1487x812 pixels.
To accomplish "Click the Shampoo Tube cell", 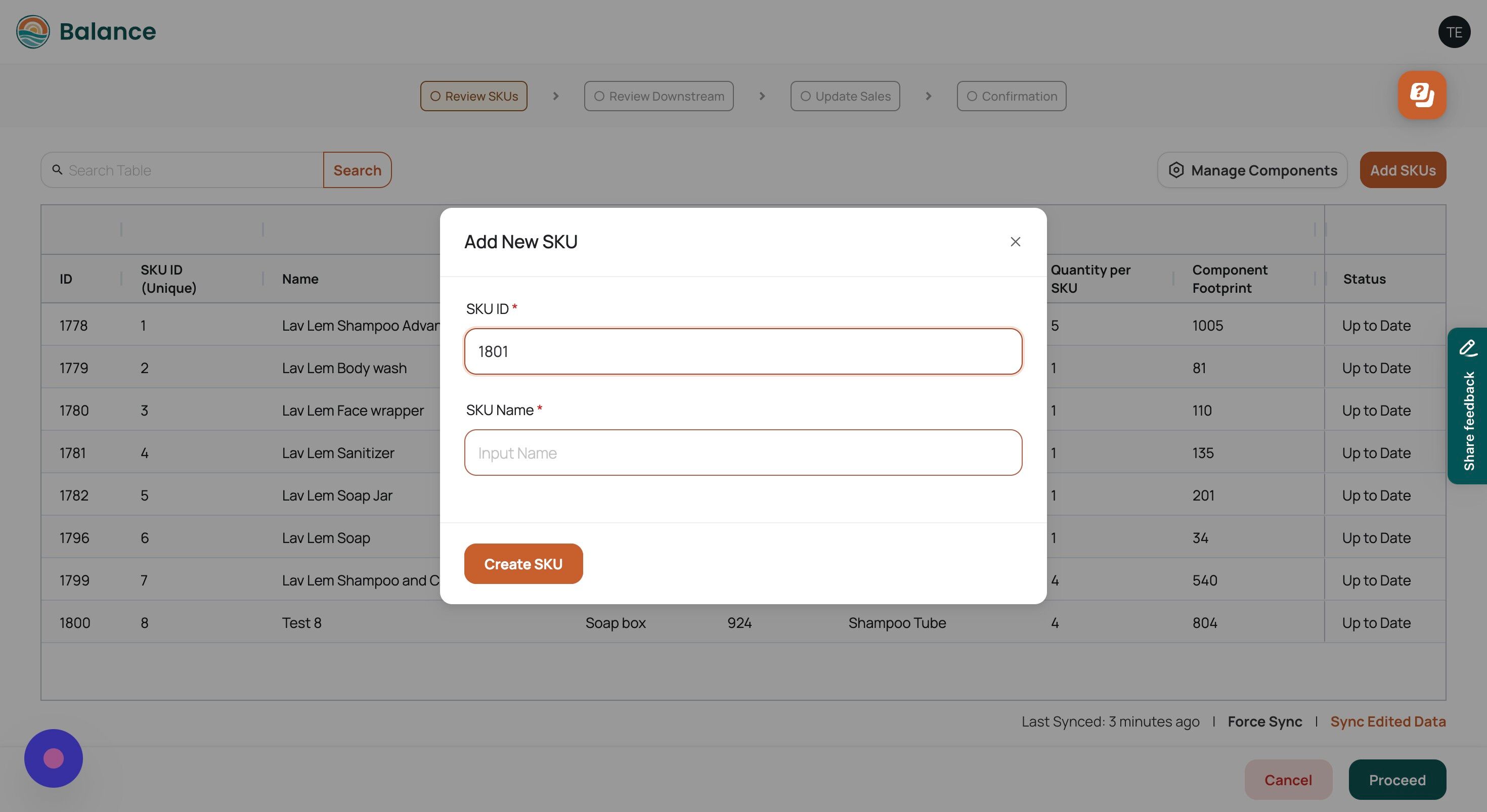I will click(897, 623).
